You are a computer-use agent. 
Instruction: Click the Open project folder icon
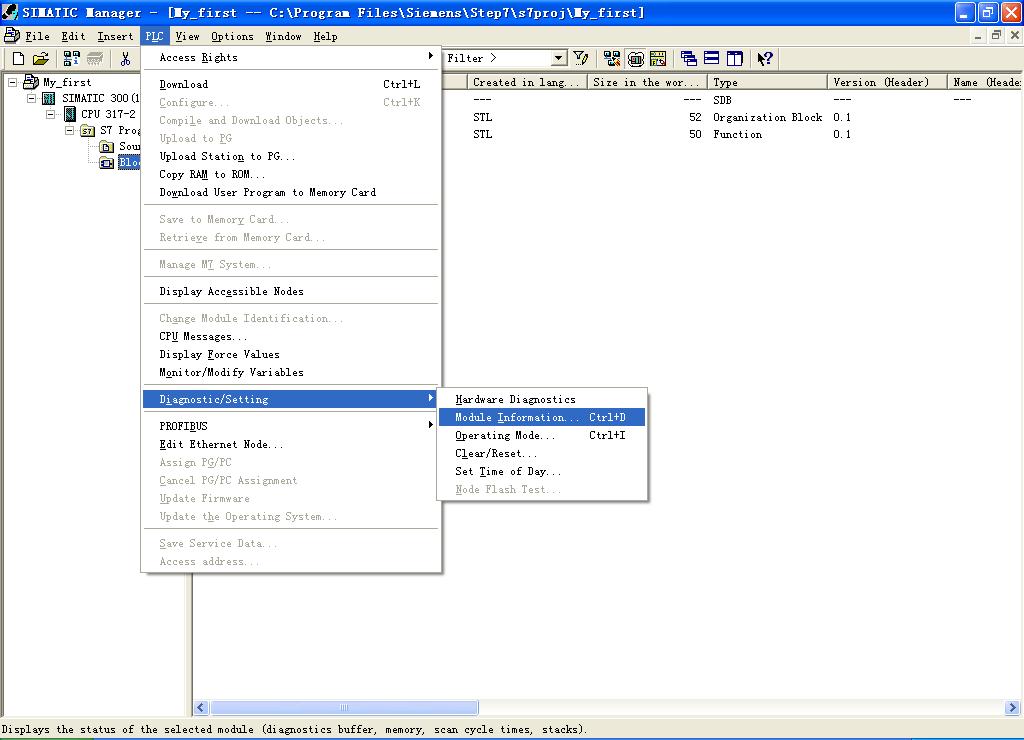[40, 59]
